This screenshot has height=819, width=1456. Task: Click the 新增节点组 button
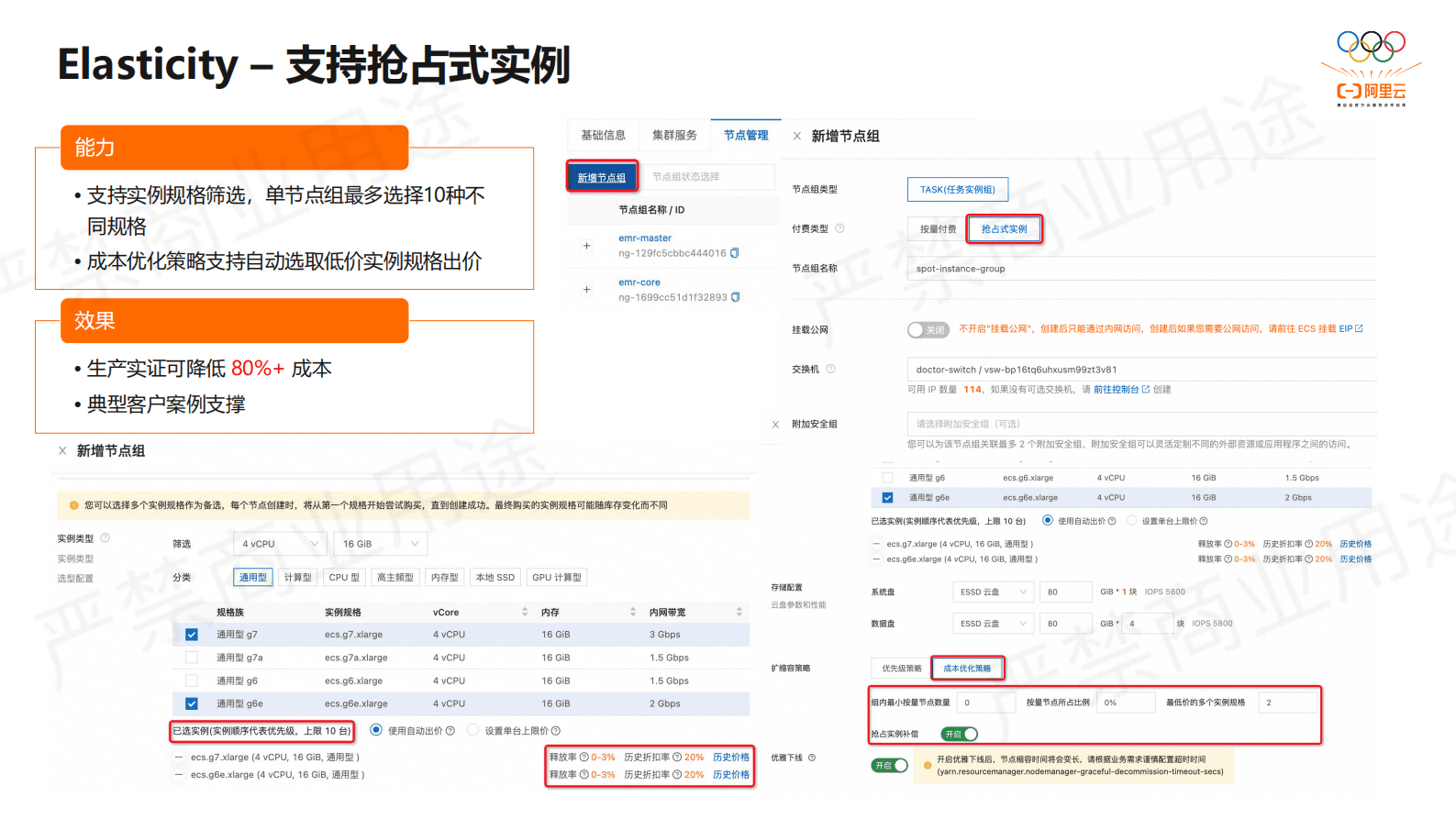pos(602,177)
